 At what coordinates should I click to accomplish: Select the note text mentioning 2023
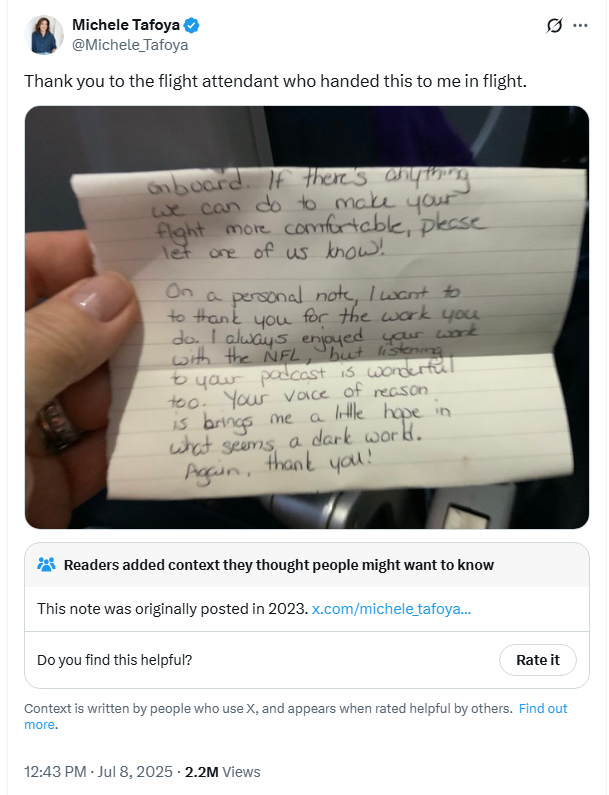click(x=172, y=608)
